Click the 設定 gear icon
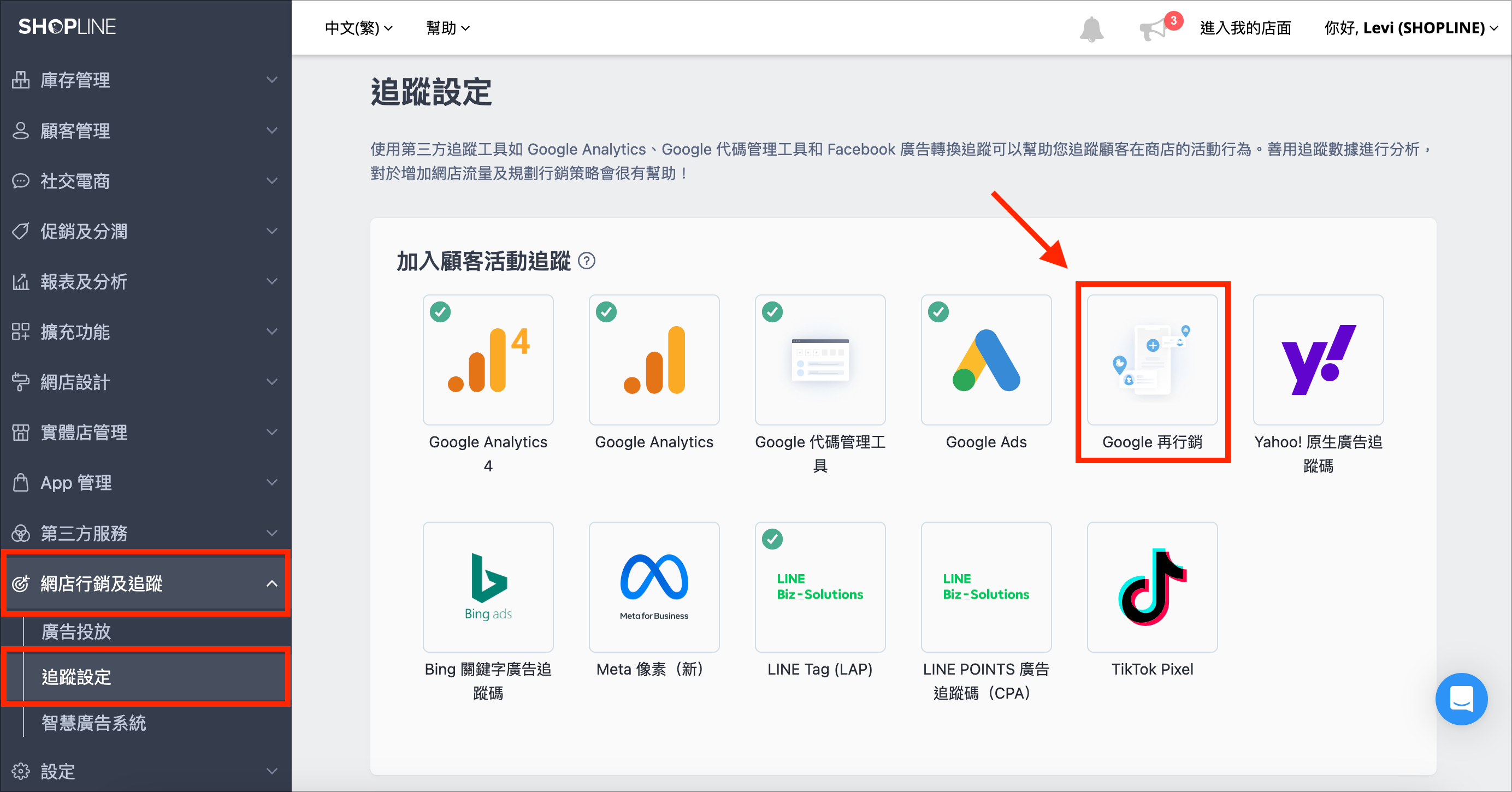 click(x=21, y=771)
